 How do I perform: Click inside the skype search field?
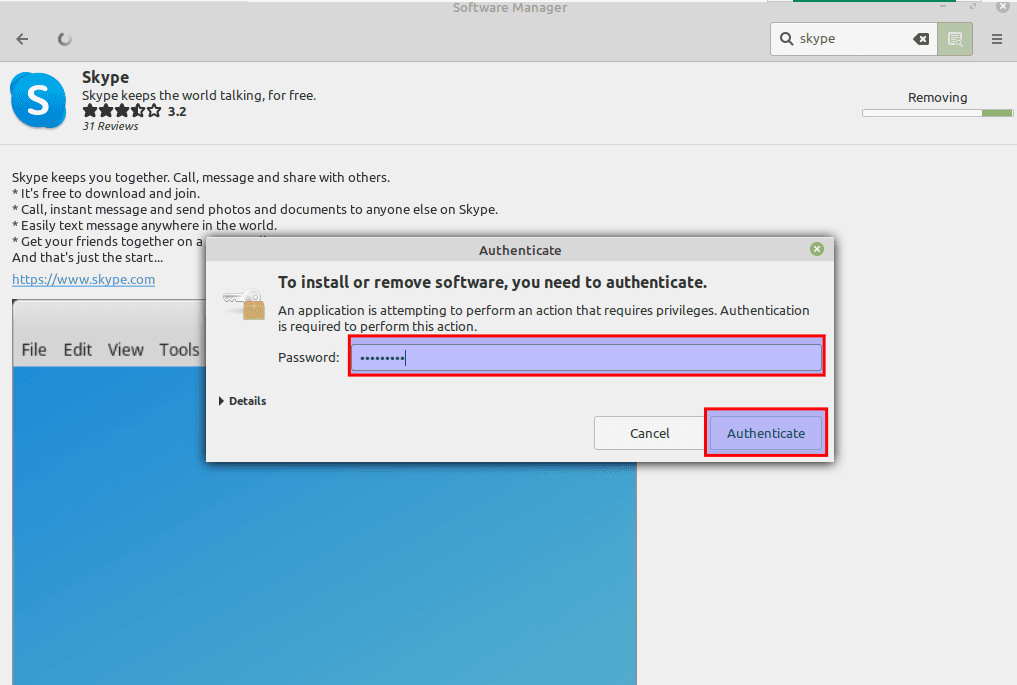(x=850, y=39)
